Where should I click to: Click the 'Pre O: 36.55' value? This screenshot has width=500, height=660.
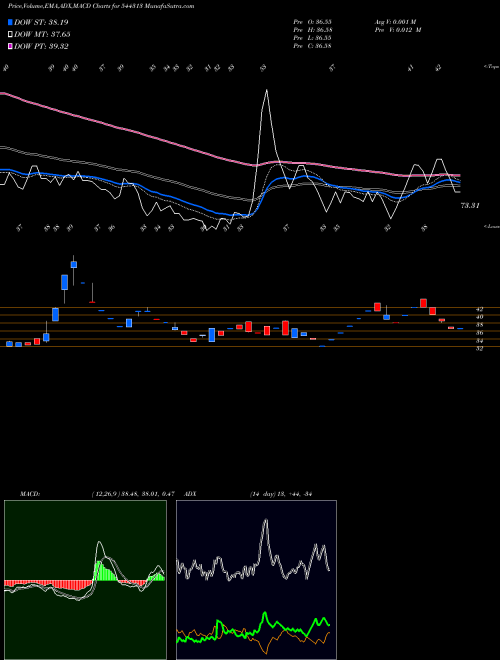pos(312,22)
